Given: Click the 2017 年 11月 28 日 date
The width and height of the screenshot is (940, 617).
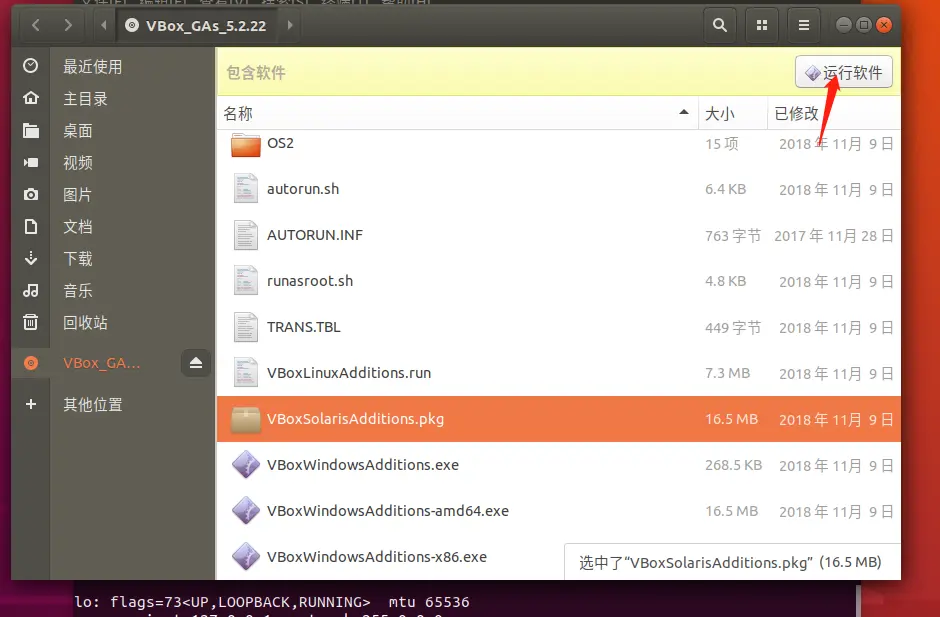Looking at the screenshot, I should click(834, 236).
